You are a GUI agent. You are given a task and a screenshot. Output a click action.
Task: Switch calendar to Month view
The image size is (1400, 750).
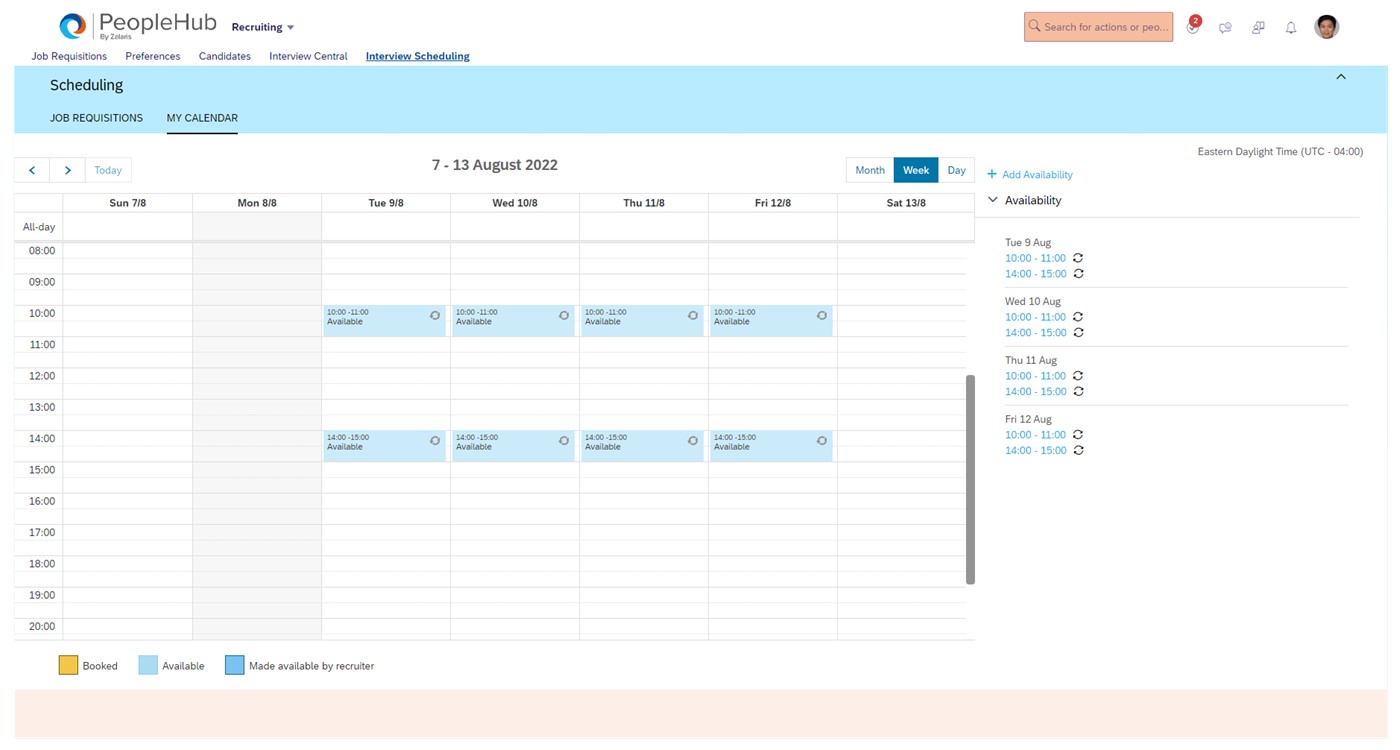pyautogui.click(x=869, y=170)
